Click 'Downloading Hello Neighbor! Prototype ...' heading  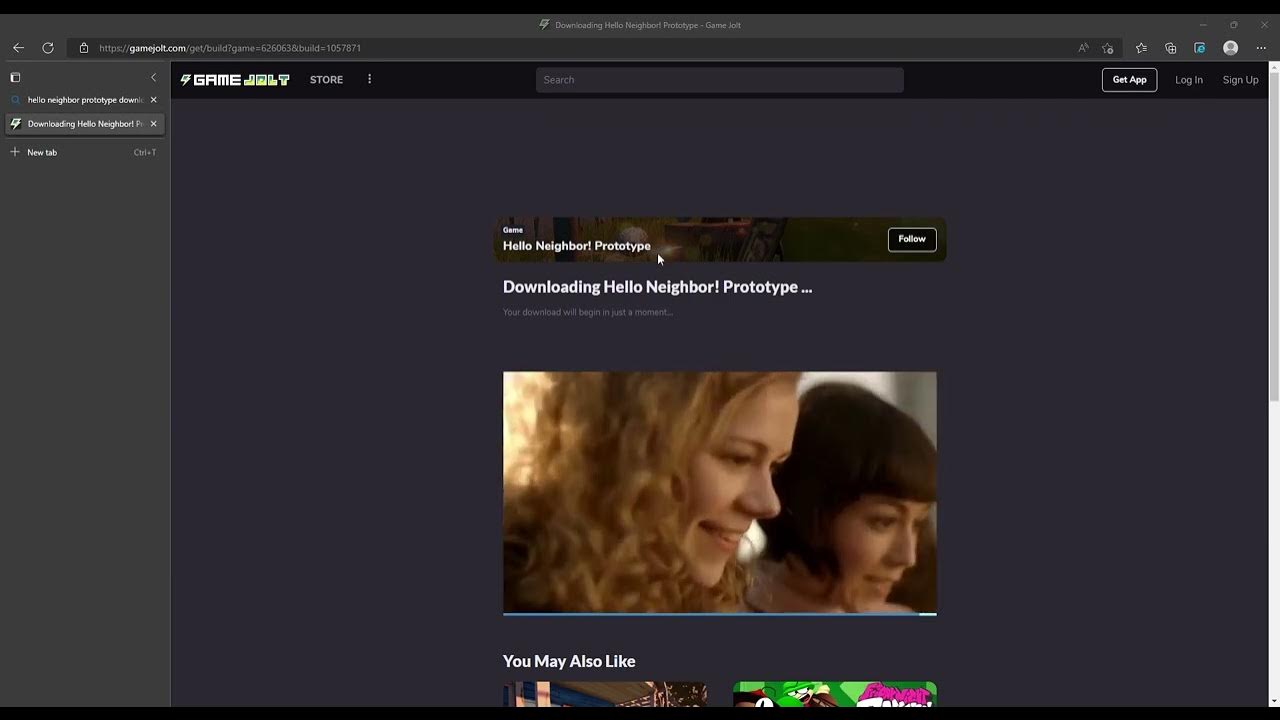tap(657, 287)
